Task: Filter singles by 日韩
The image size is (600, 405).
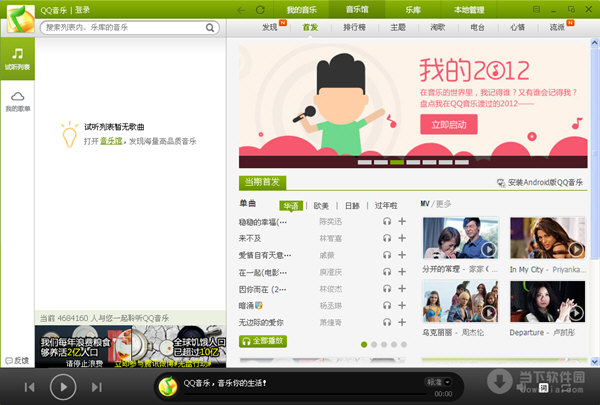Action: [352, 206]
